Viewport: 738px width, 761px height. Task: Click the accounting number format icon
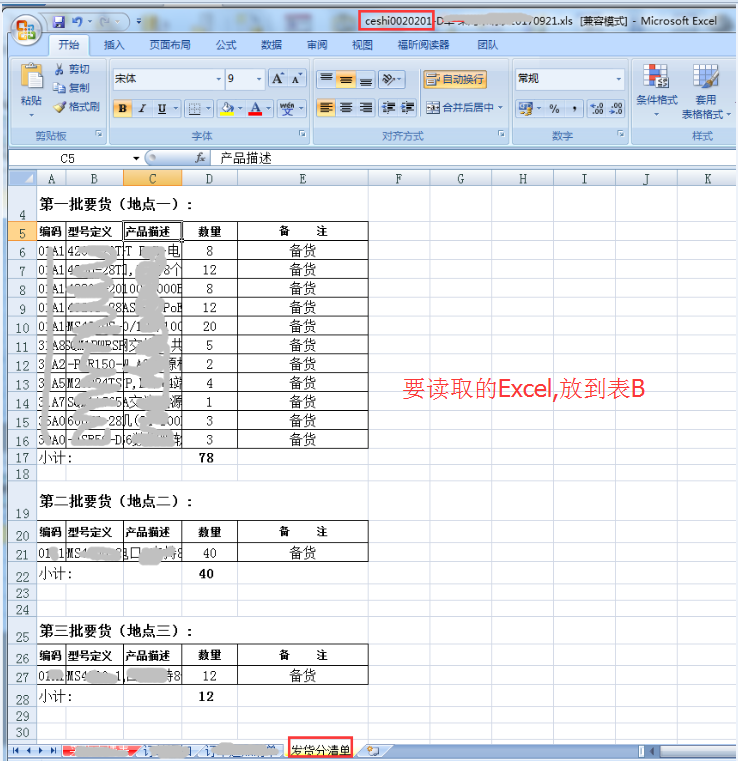[x=525, y=109]
